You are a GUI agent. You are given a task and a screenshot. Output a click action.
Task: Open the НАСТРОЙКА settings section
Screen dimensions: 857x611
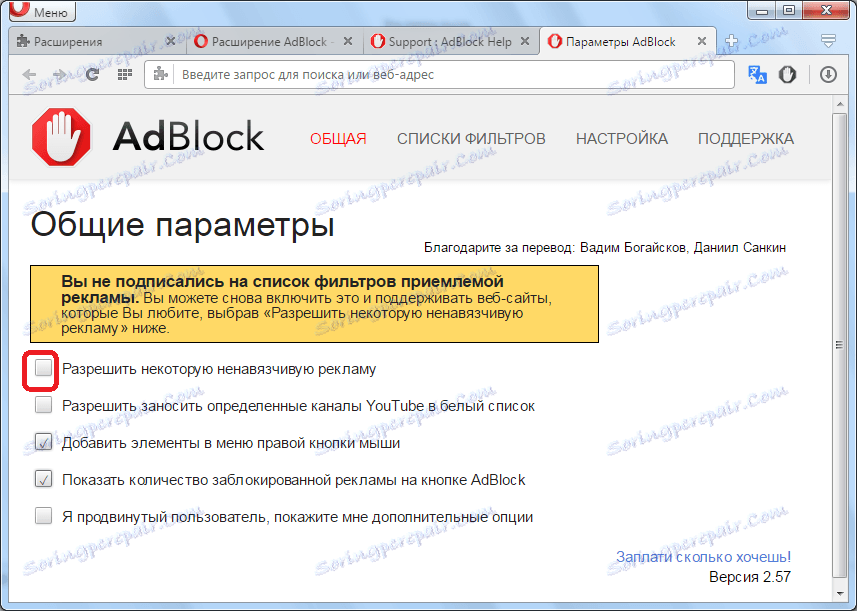[622, 140]
